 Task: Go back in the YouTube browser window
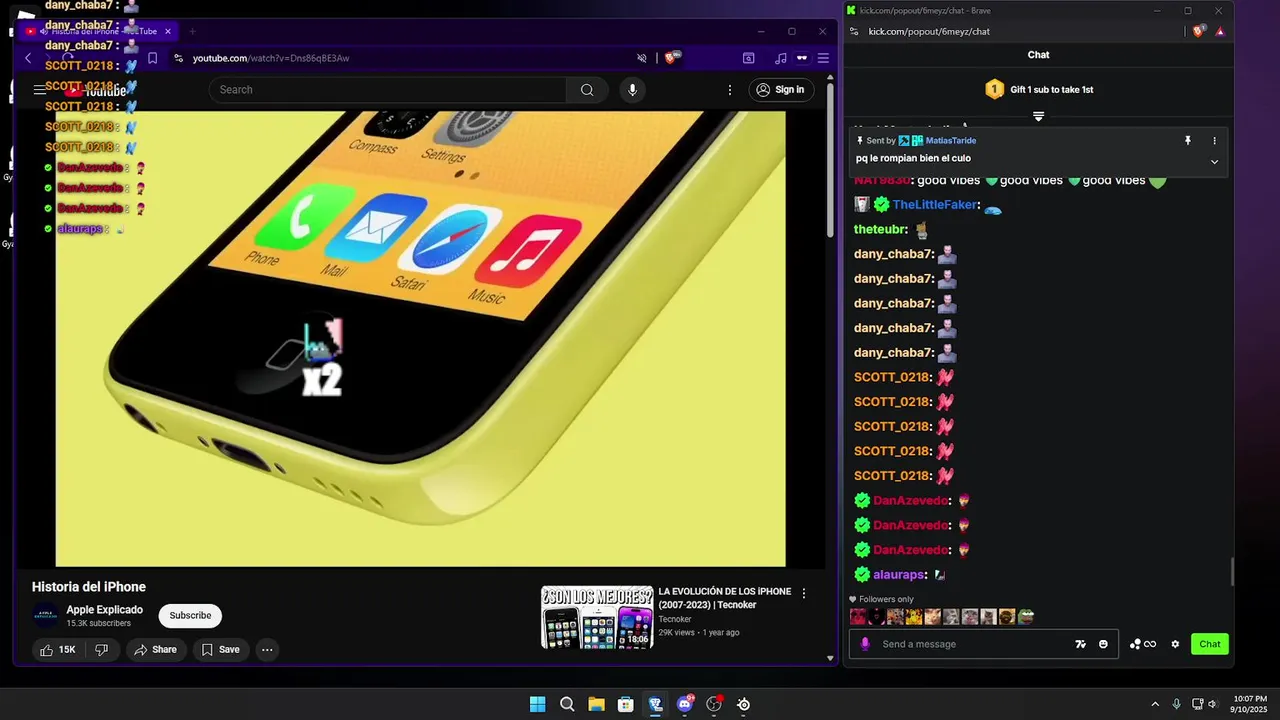(28, 58)
